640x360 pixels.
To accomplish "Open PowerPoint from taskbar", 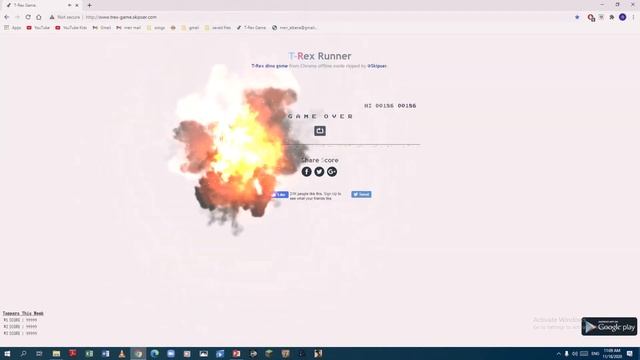I will 236,353.
